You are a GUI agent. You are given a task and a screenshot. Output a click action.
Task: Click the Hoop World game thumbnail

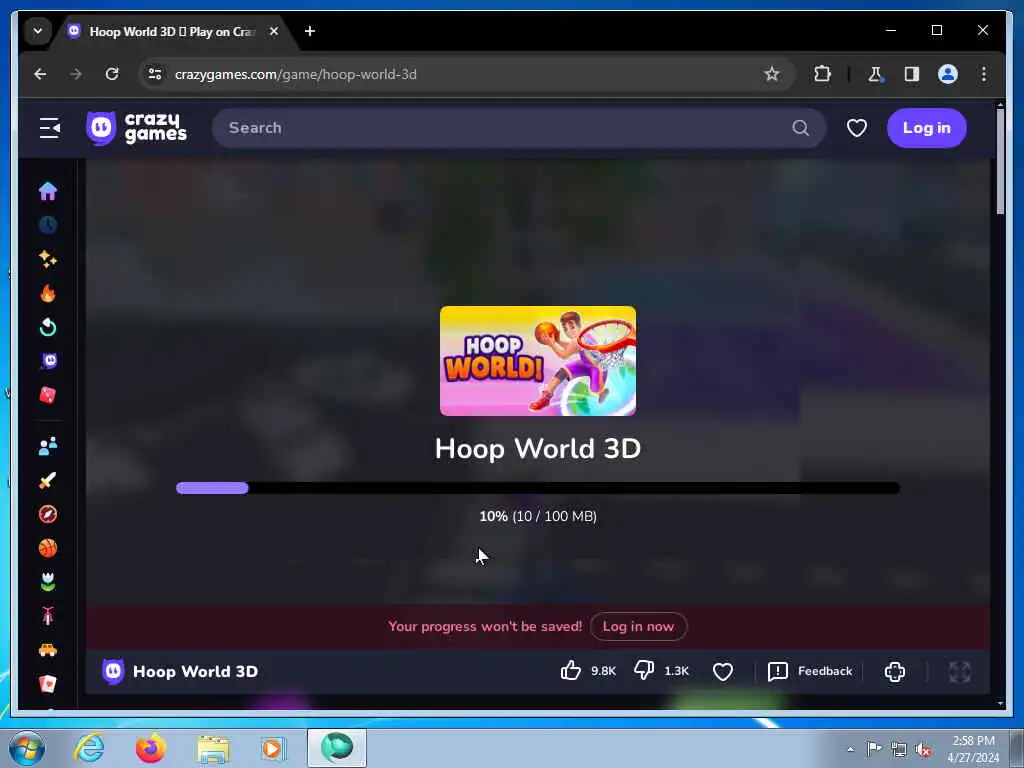point(537,360)
